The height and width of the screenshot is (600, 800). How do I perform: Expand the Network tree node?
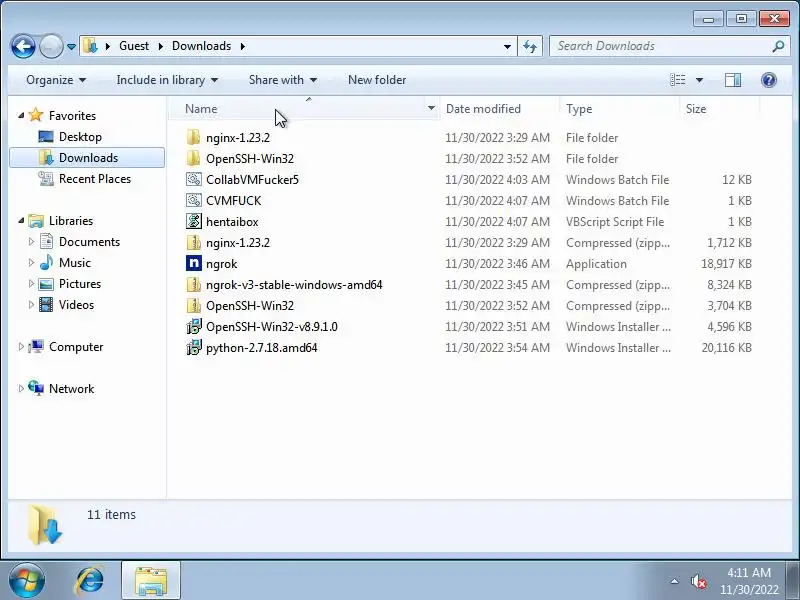pyautogui.click(x=21, y=388)
